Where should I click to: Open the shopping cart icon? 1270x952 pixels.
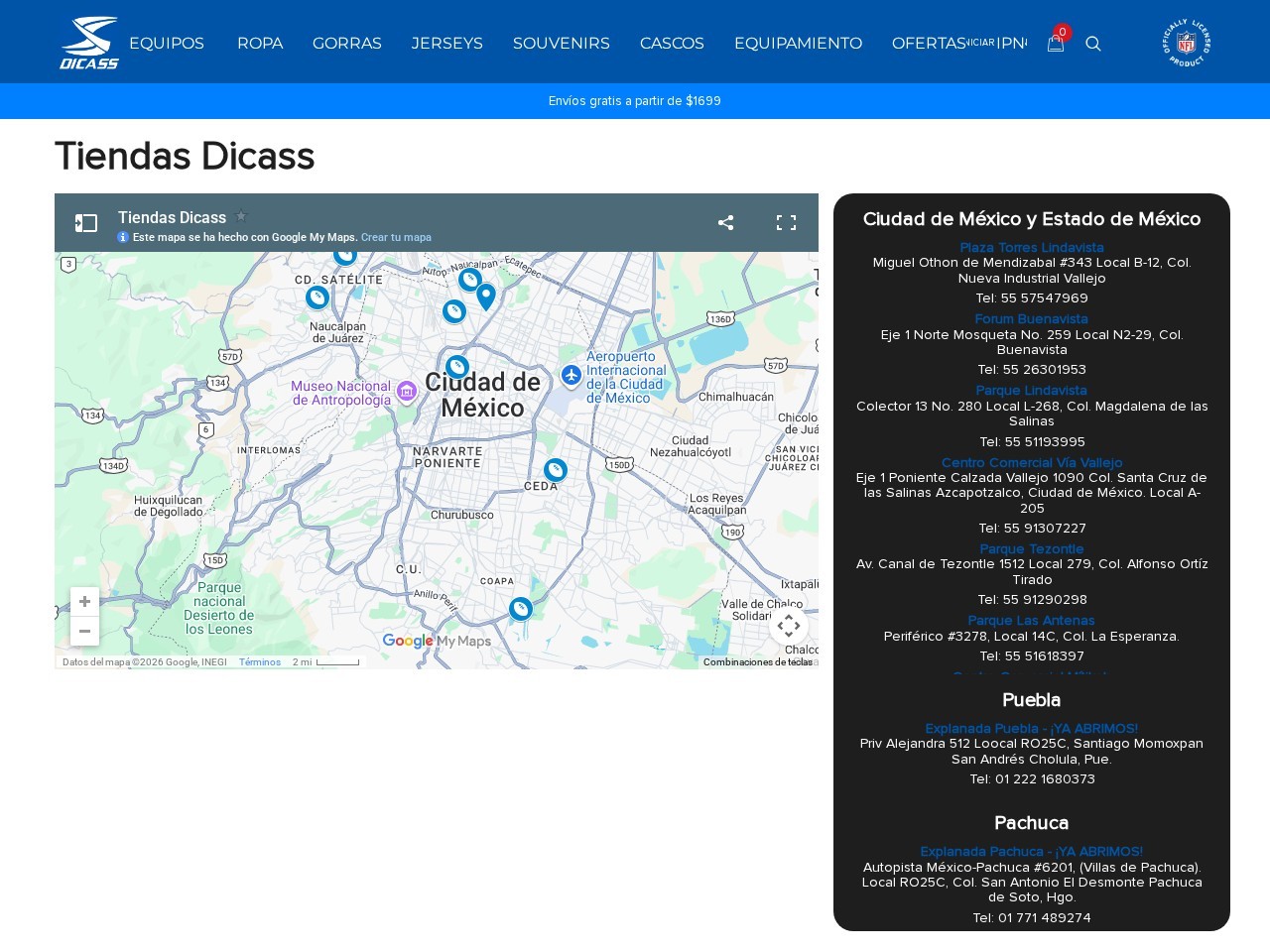click(x=1055, y=44)
